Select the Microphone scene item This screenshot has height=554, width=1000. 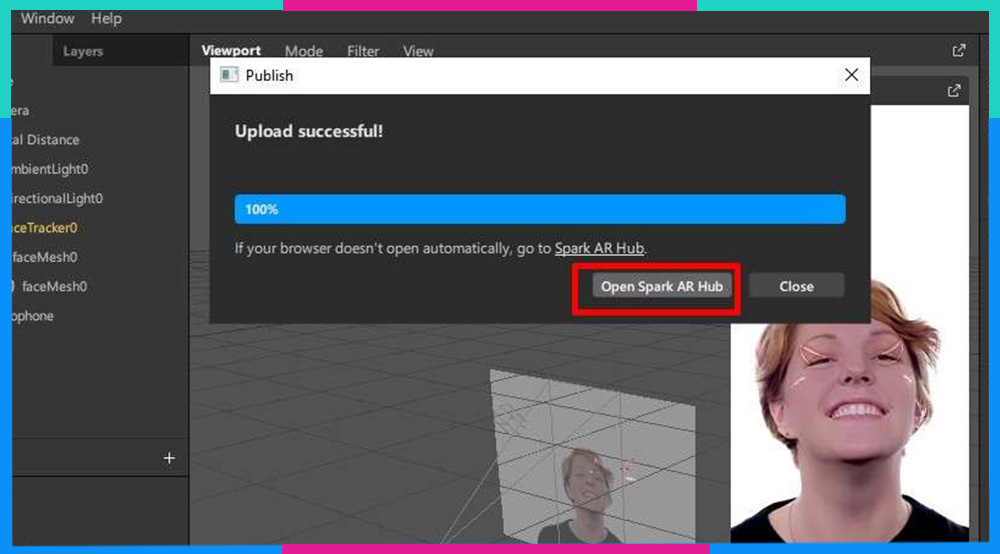pyautogui.click(x=33, y=316)
